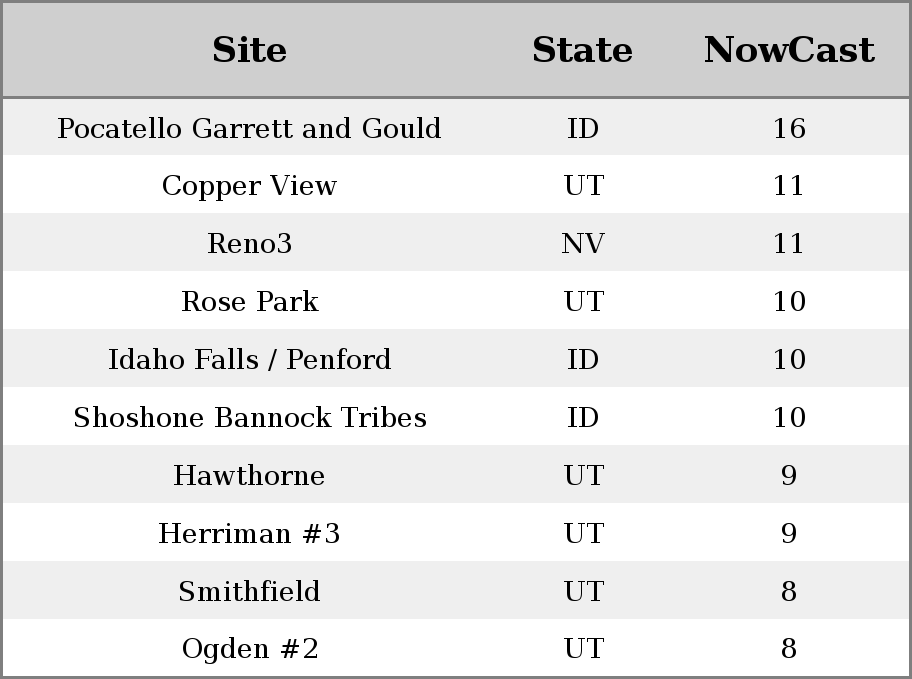Click the NowCast column header
912x679 pixels.
[789, 50]
